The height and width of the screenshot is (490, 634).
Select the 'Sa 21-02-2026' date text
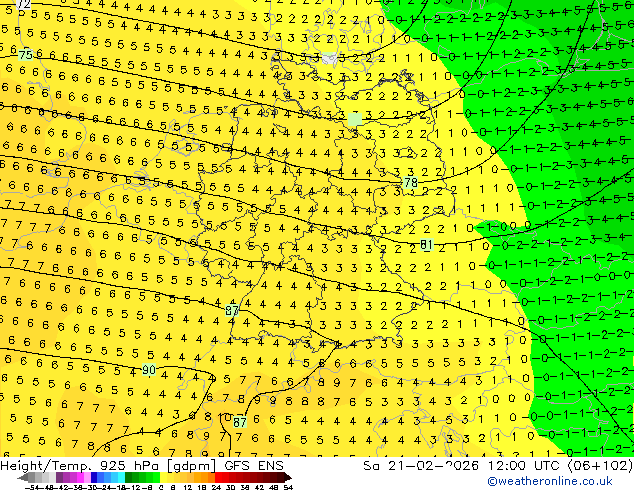421,466
